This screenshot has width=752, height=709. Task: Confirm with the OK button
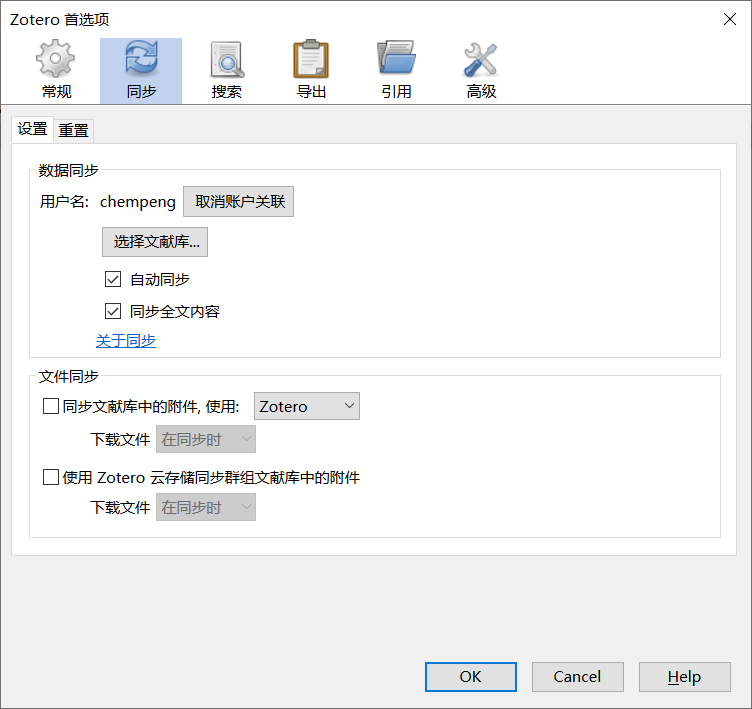(470, 677)
